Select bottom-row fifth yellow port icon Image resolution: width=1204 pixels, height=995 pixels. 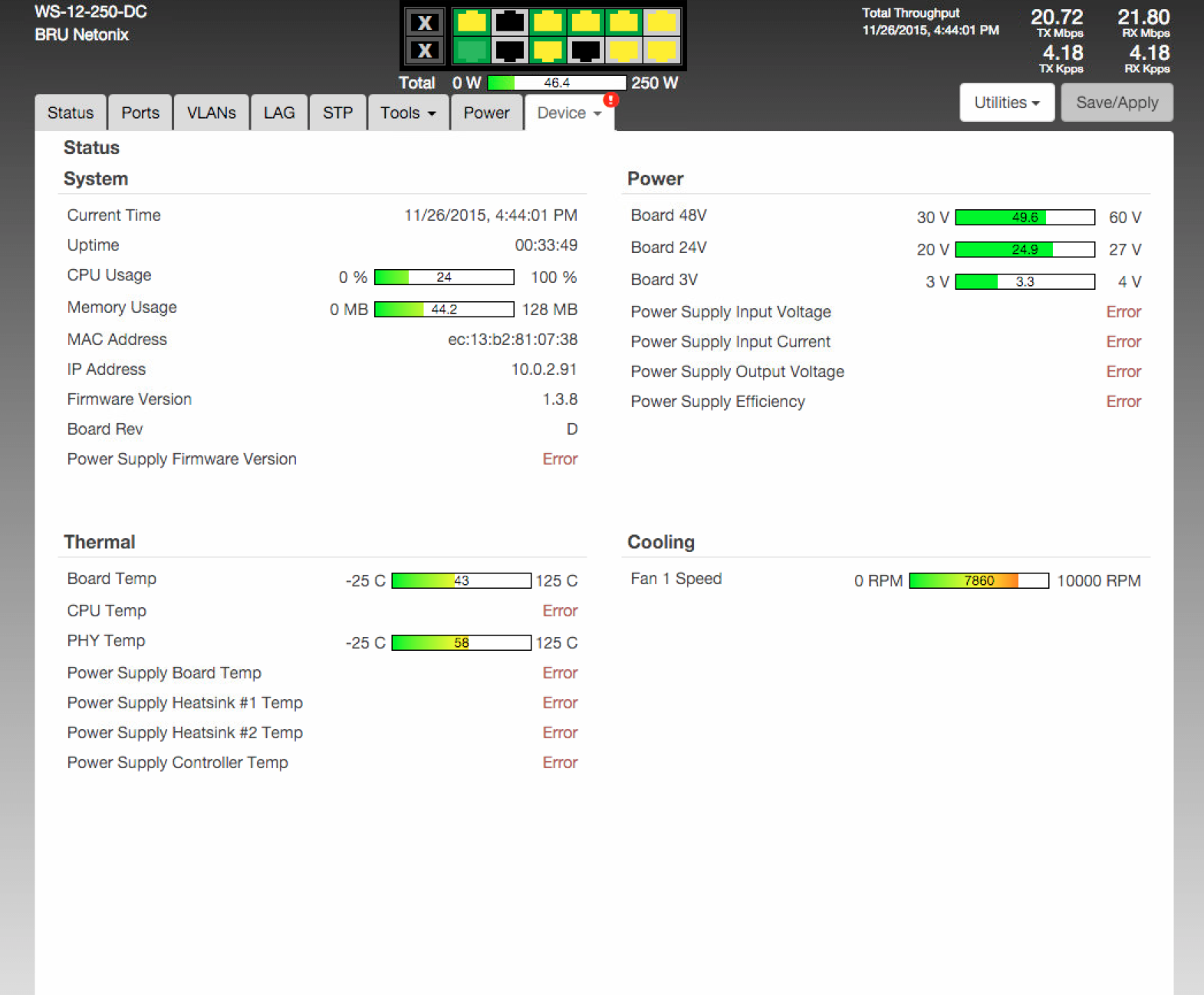623,51
